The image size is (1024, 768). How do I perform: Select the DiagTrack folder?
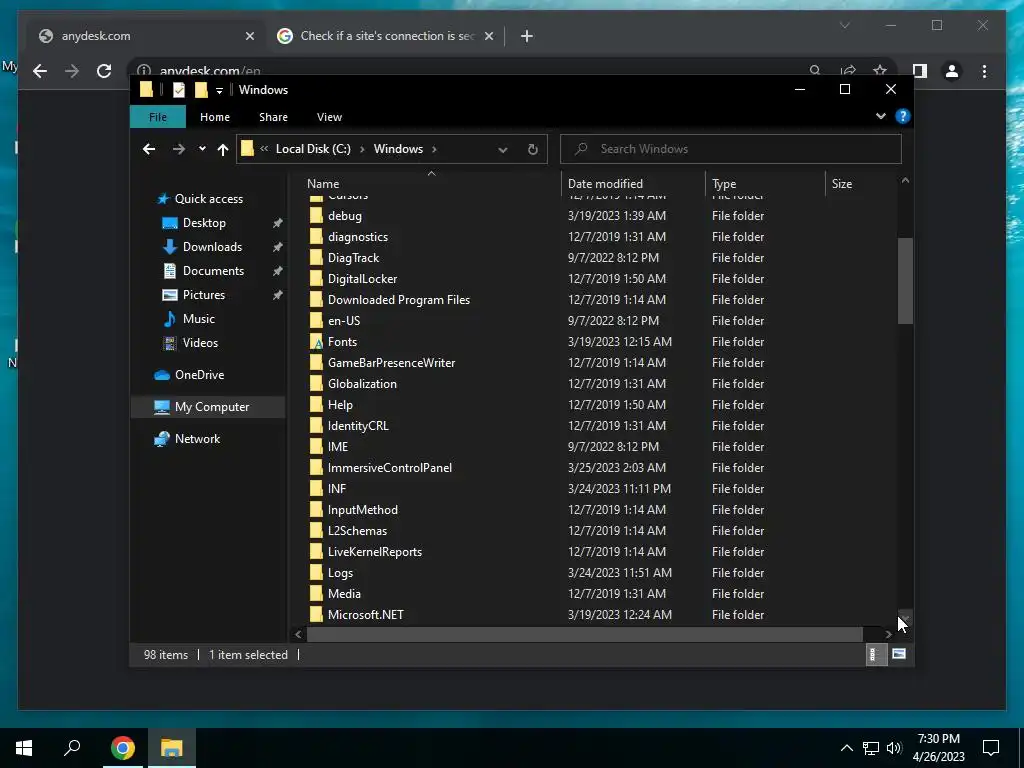(x=353, y=257)
